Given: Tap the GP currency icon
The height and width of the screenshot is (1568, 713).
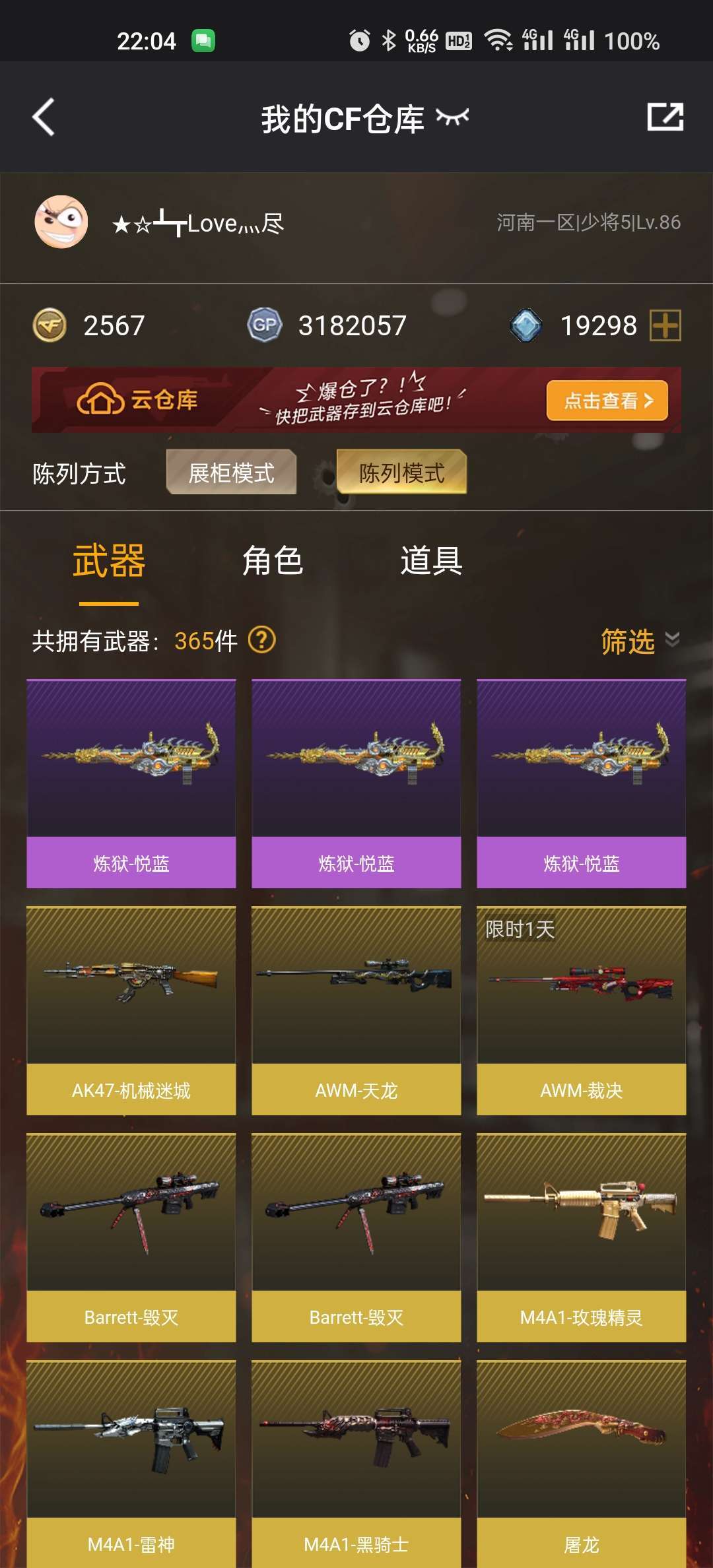Looking at the screenshot, I should (x=265, y=325).
